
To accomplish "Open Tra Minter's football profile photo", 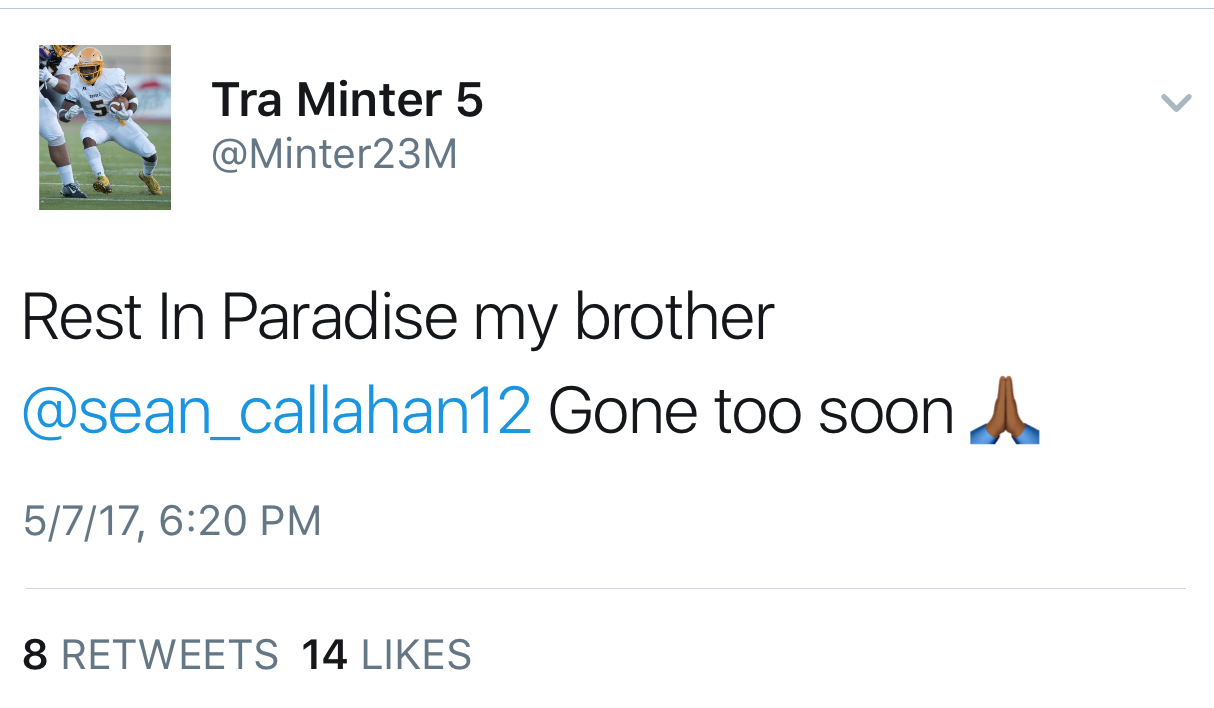I will click(105, 127).
